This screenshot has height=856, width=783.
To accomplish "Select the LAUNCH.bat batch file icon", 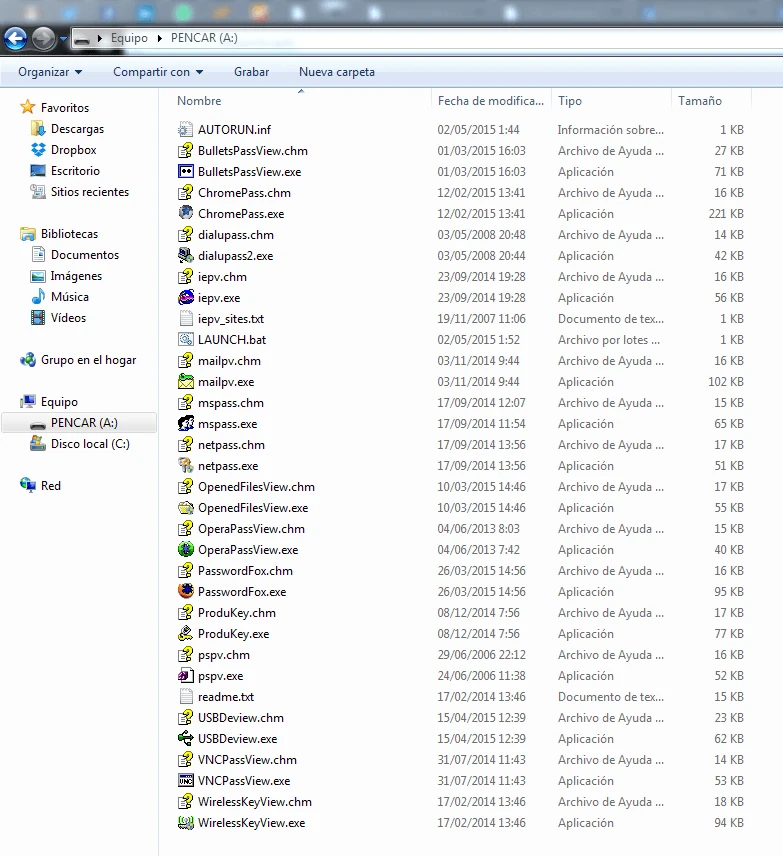I will click(x=186, y=339).
